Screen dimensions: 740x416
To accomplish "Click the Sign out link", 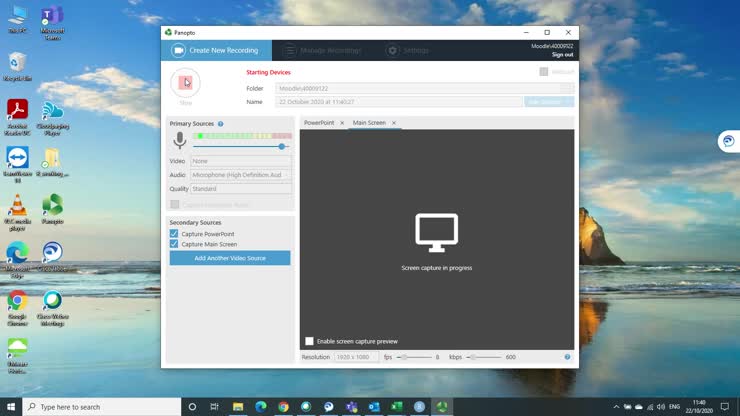I will click(x=562, y=55).
